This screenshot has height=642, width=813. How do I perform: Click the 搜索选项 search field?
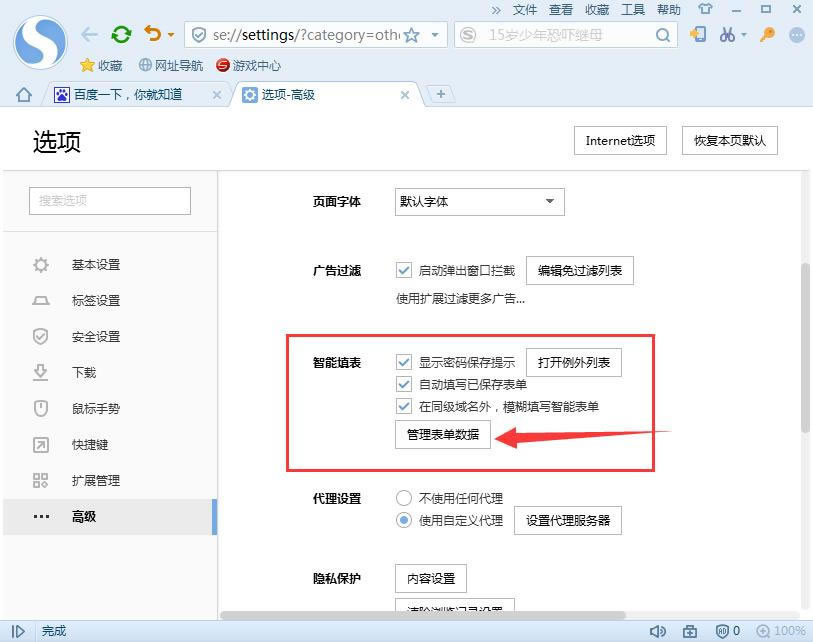pos(110,201)
